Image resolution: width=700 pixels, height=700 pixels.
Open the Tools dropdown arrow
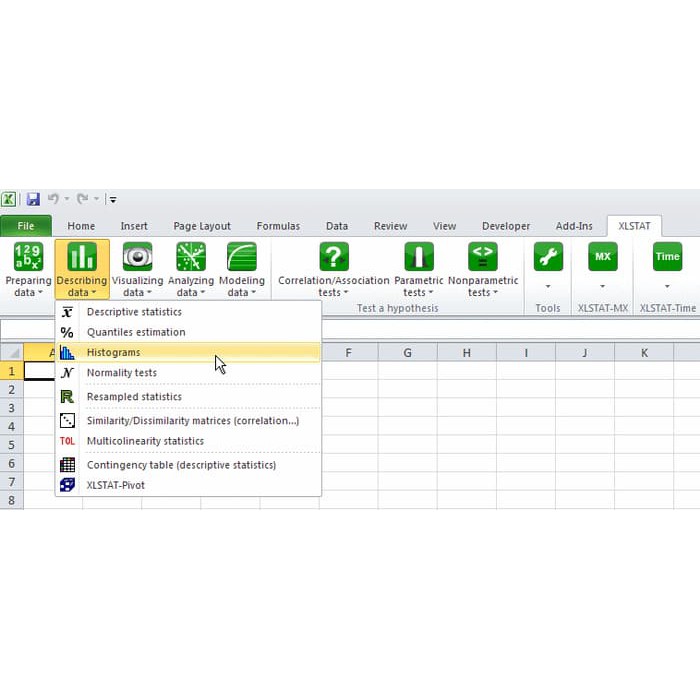(x=548, y=286)
